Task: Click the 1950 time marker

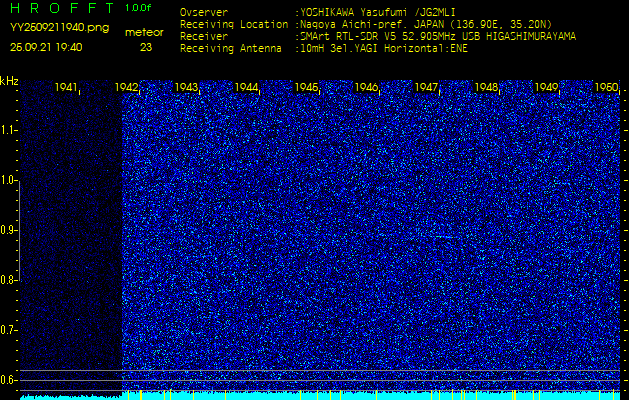Action: point(606,87)
